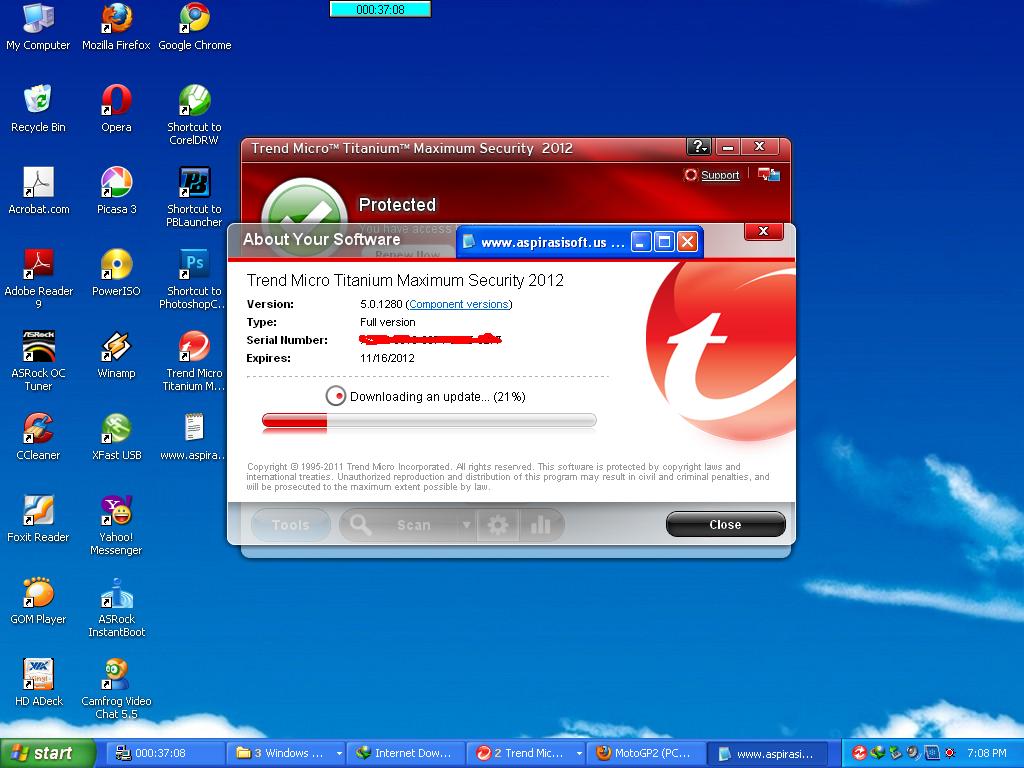Launch Adobe Reader 9 shortcut
The height and width of the screenshot is (768, 1024).
click(39, 279)
